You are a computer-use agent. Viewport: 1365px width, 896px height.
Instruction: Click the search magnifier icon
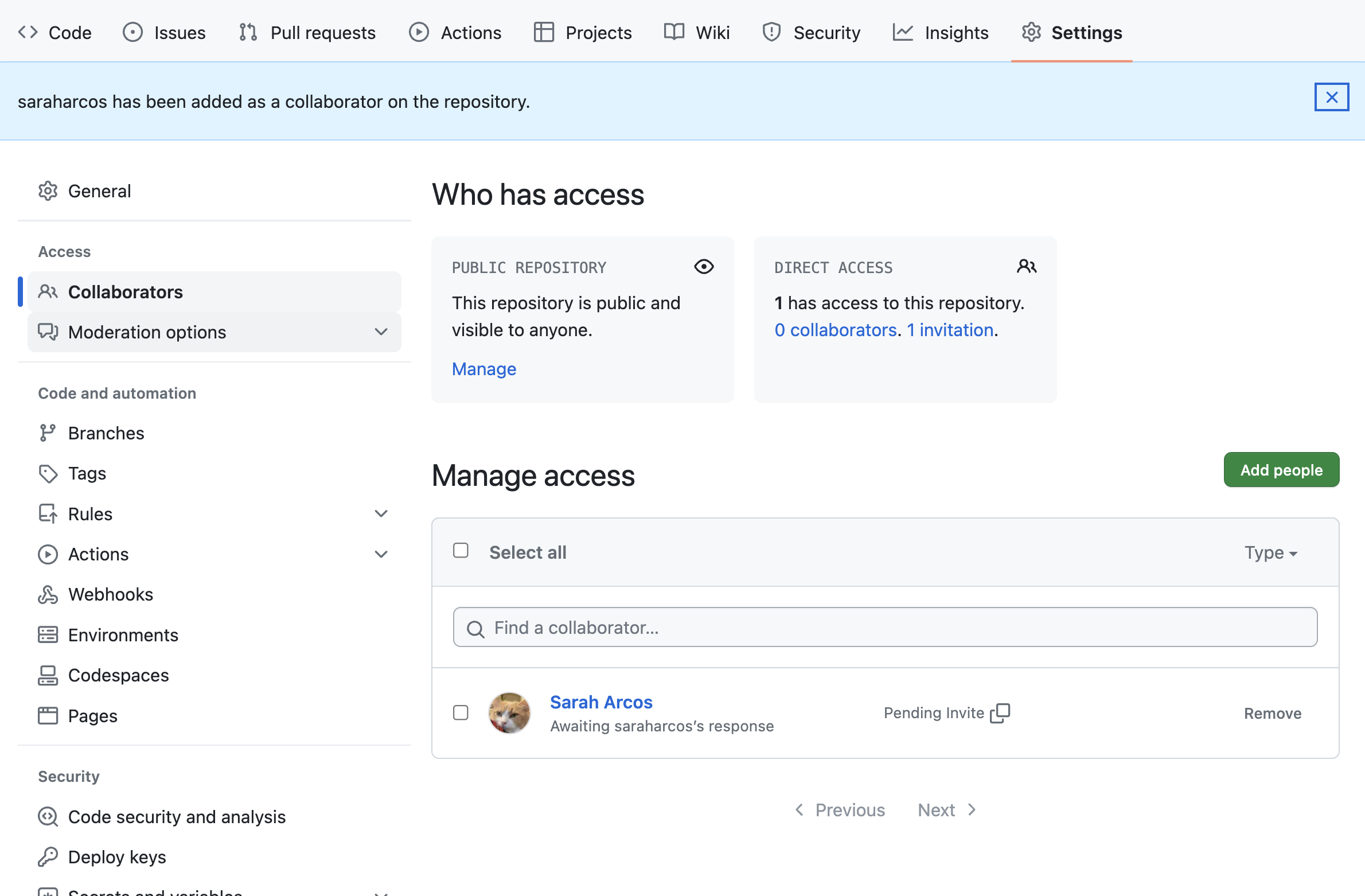point(475,629)
